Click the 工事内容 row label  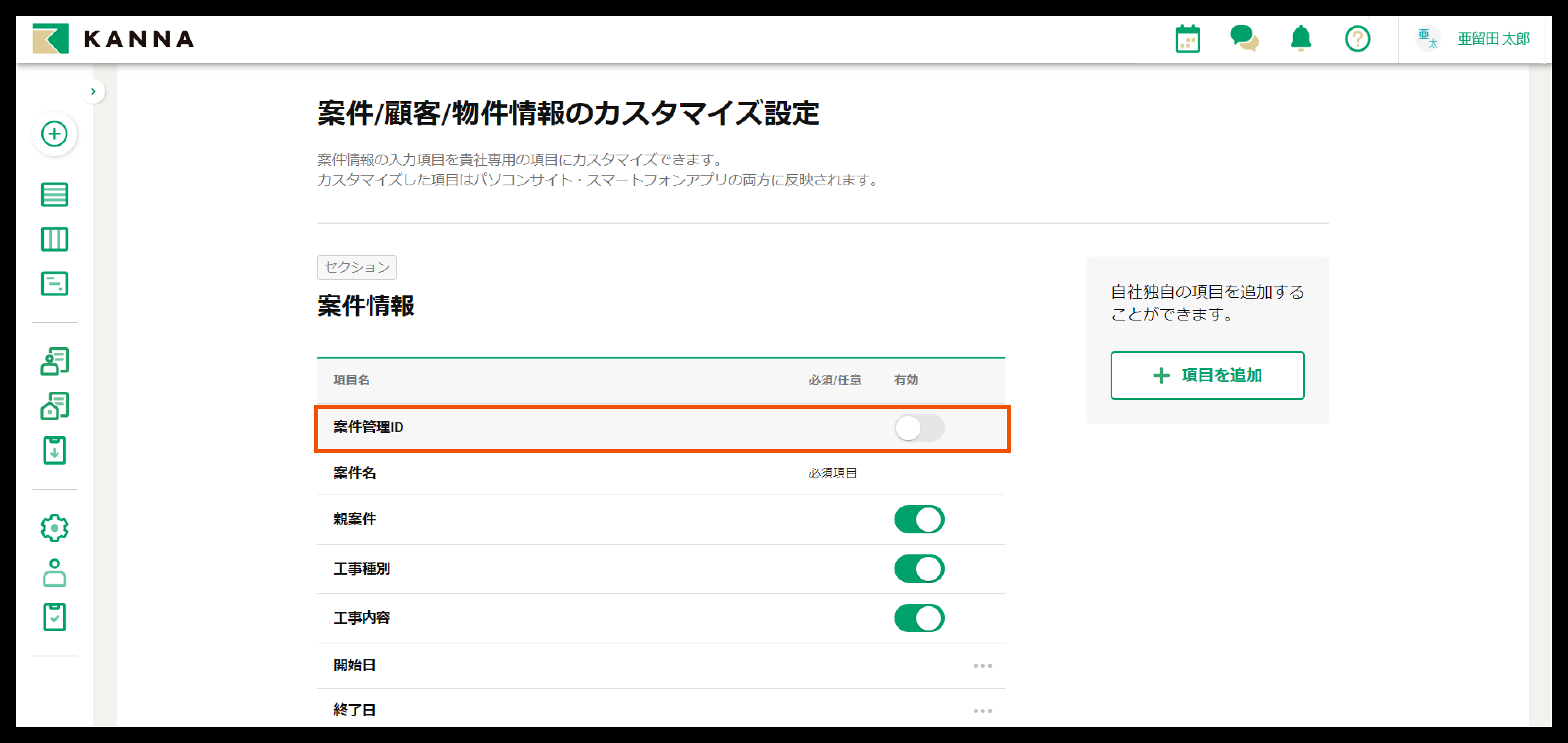click(x=361, y=618)
